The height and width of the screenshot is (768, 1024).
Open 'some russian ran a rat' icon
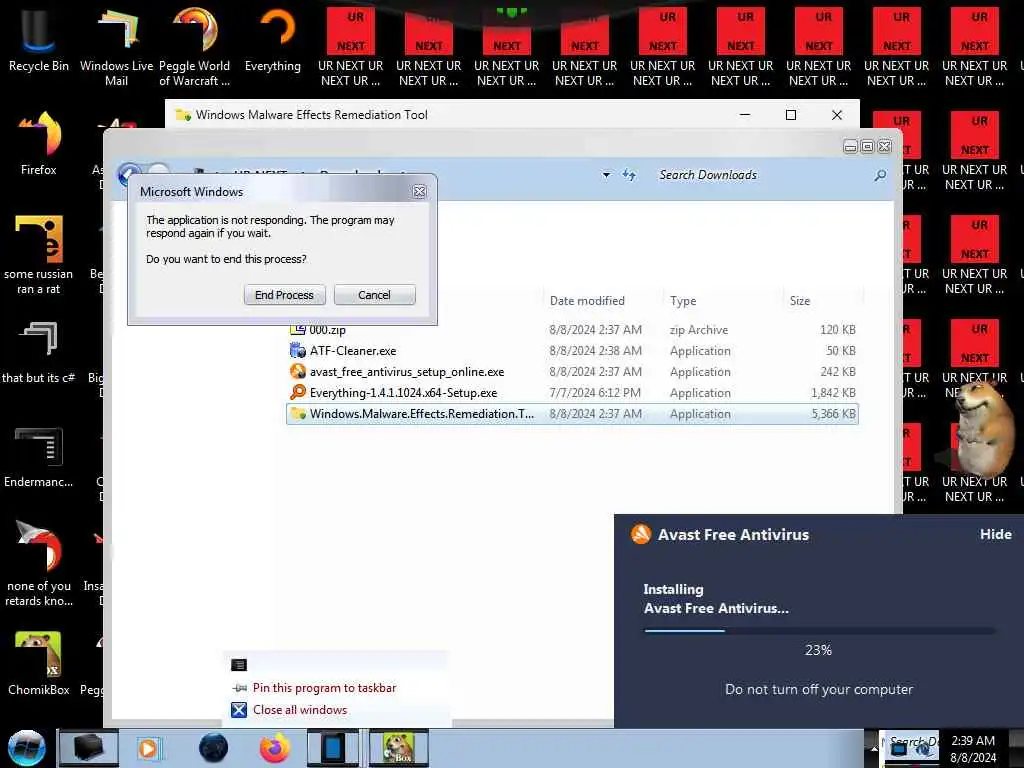coord(39,255)
